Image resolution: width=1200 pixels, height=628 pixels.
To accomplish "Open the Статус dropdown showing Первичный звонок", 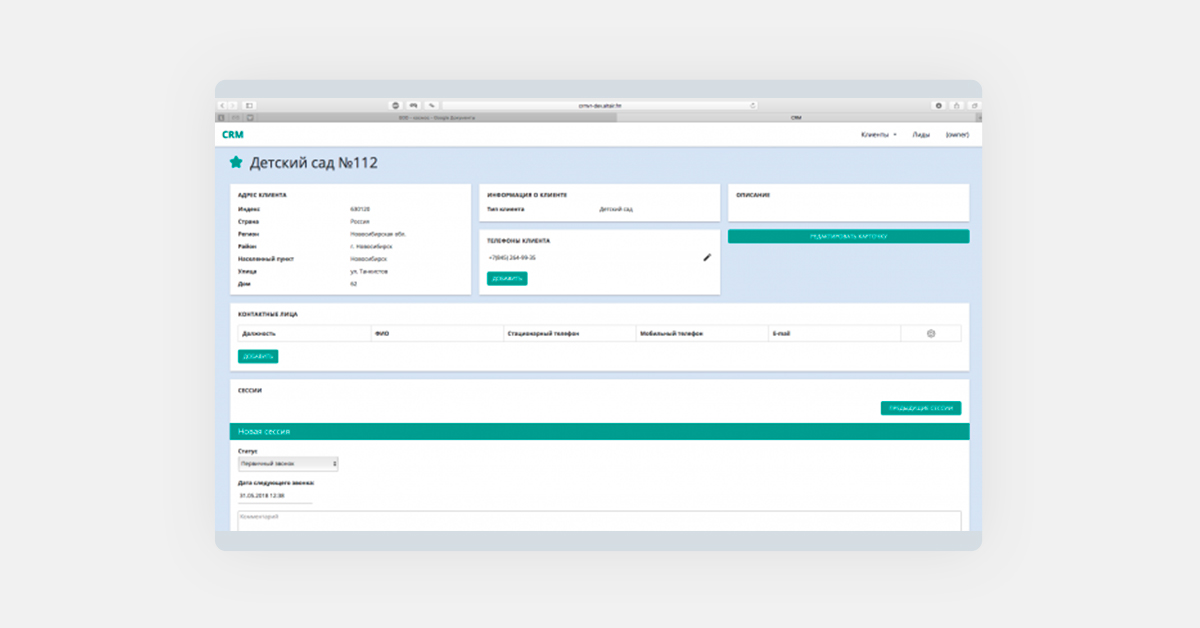I will pyautogui.click(x=288, y=464).
